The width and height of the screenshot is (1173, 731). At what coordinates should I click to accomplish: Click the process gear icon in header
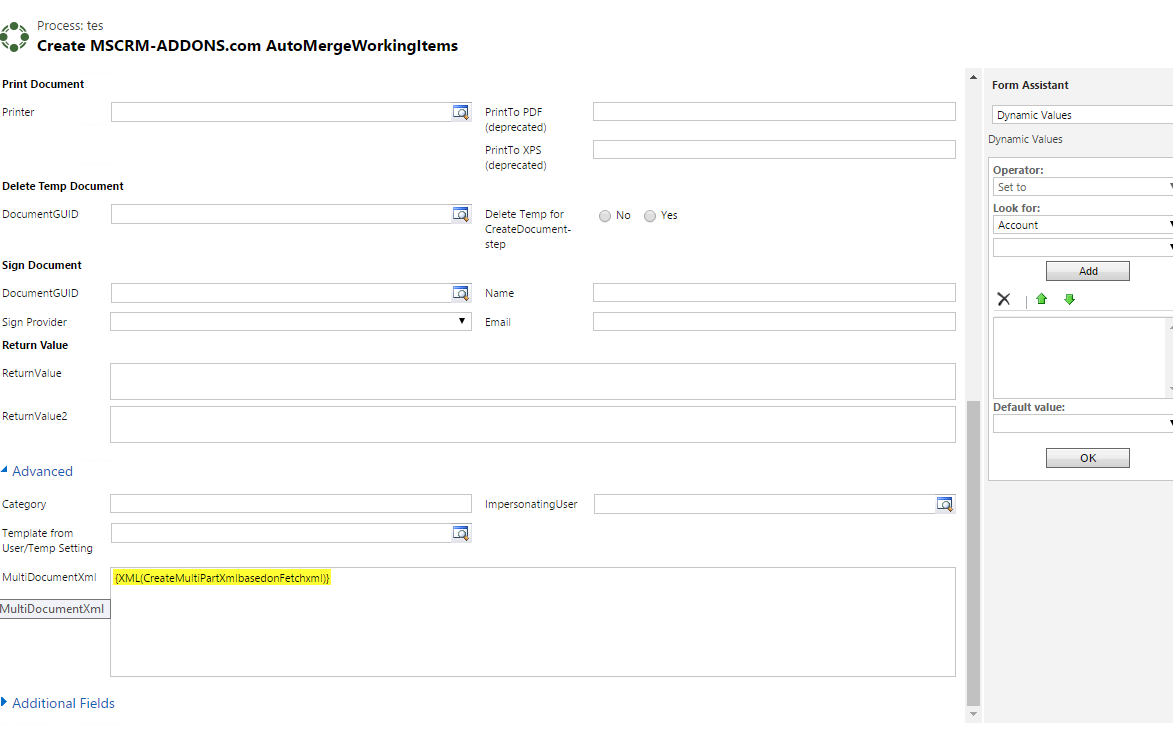coord(14,37)
